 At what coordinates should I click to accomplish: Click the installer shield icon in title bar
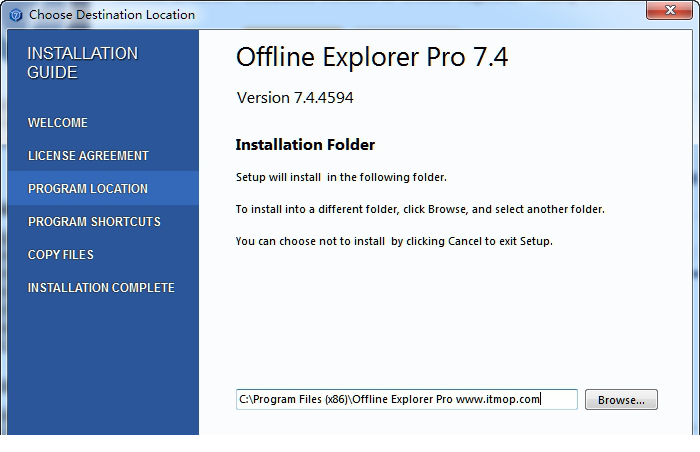coord(16,15)
